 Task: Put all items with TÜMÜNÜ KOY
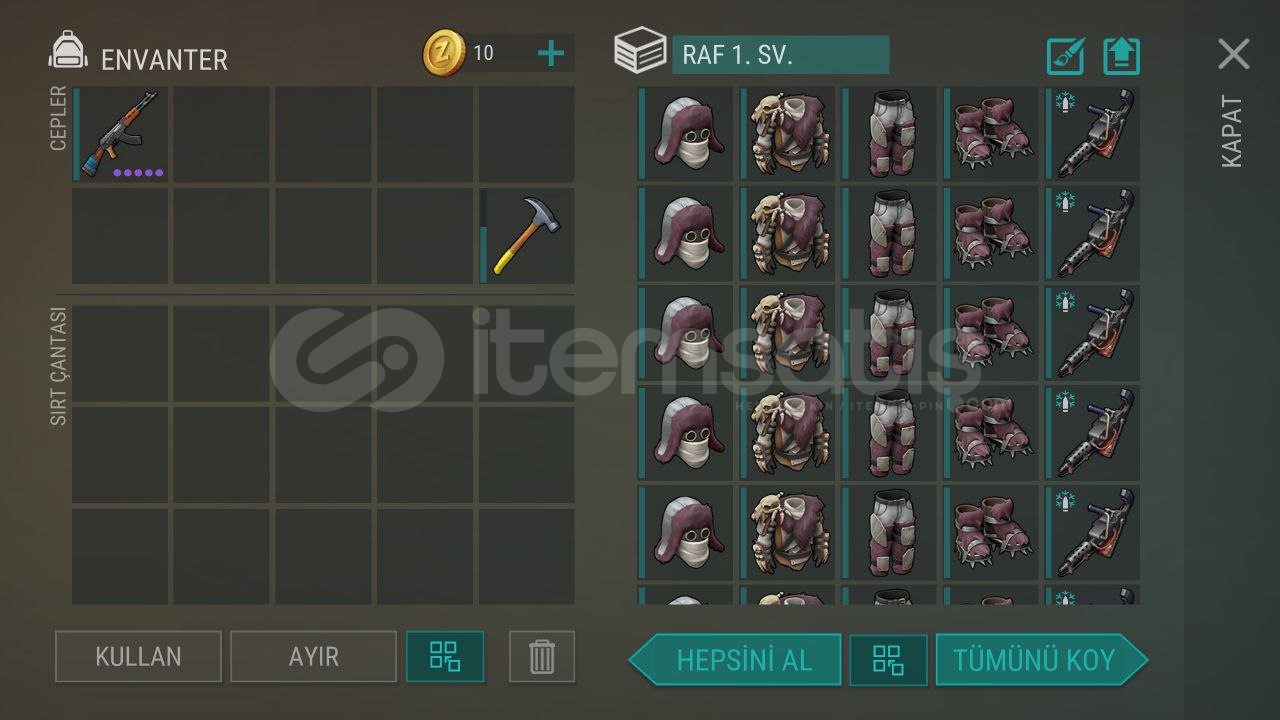click(x=1042, y=660)
